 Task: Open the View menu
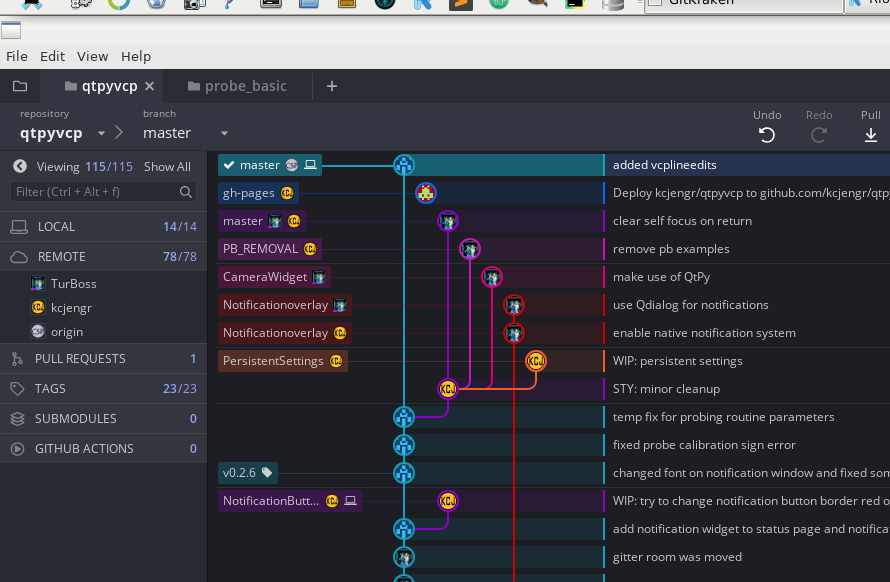93,56
